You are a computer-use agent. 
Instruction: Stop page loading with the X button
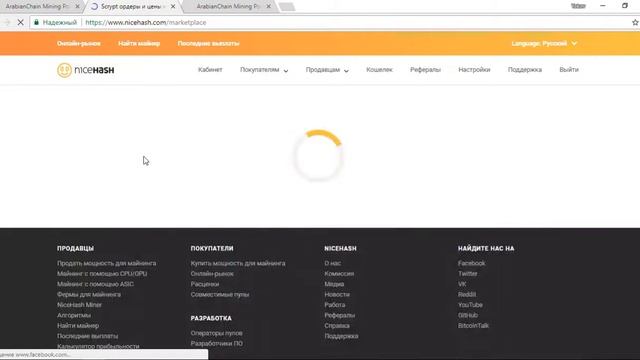[x=20, y=22]
